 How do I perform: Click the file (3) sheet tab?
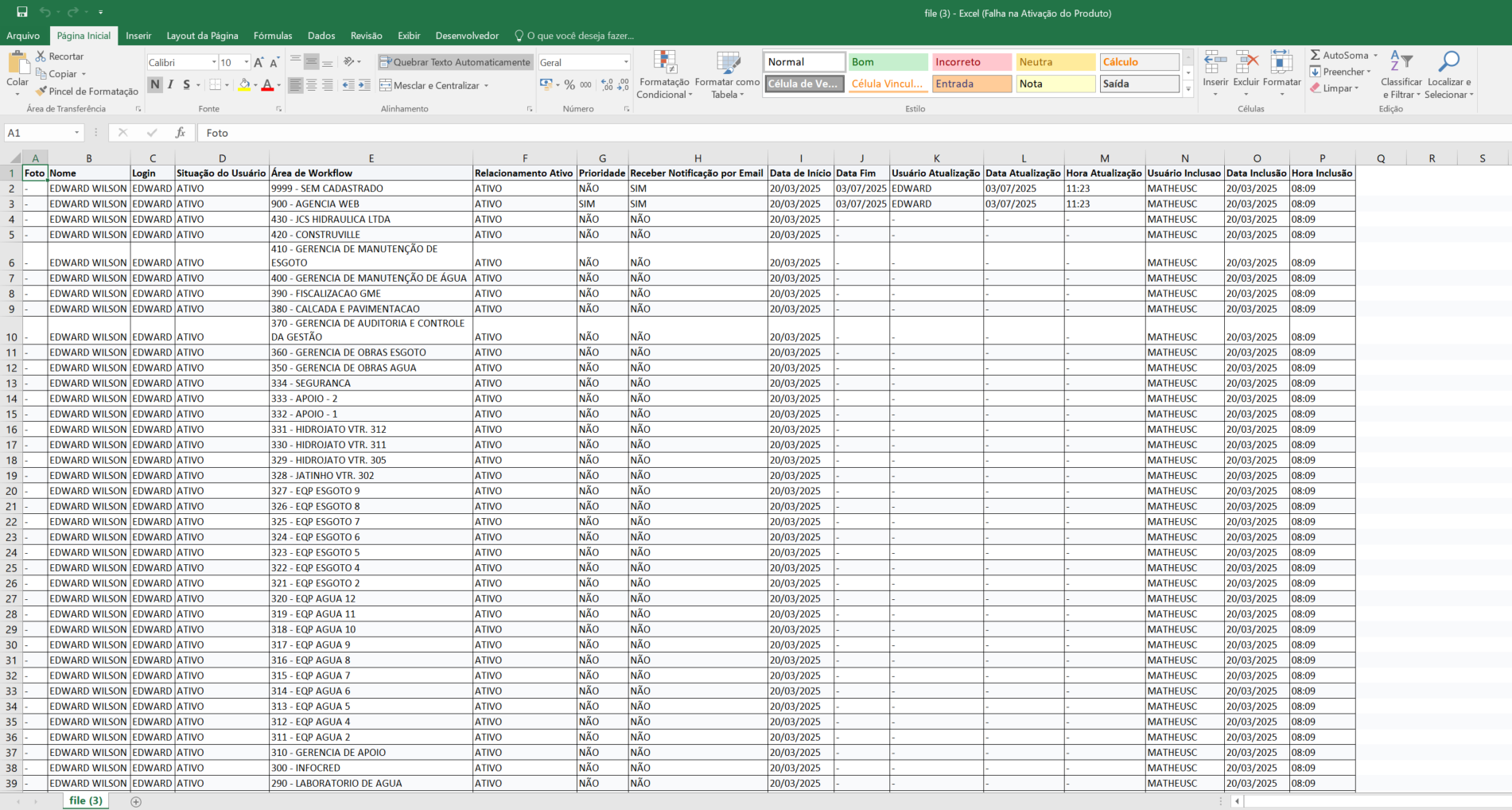pos(86,800)
